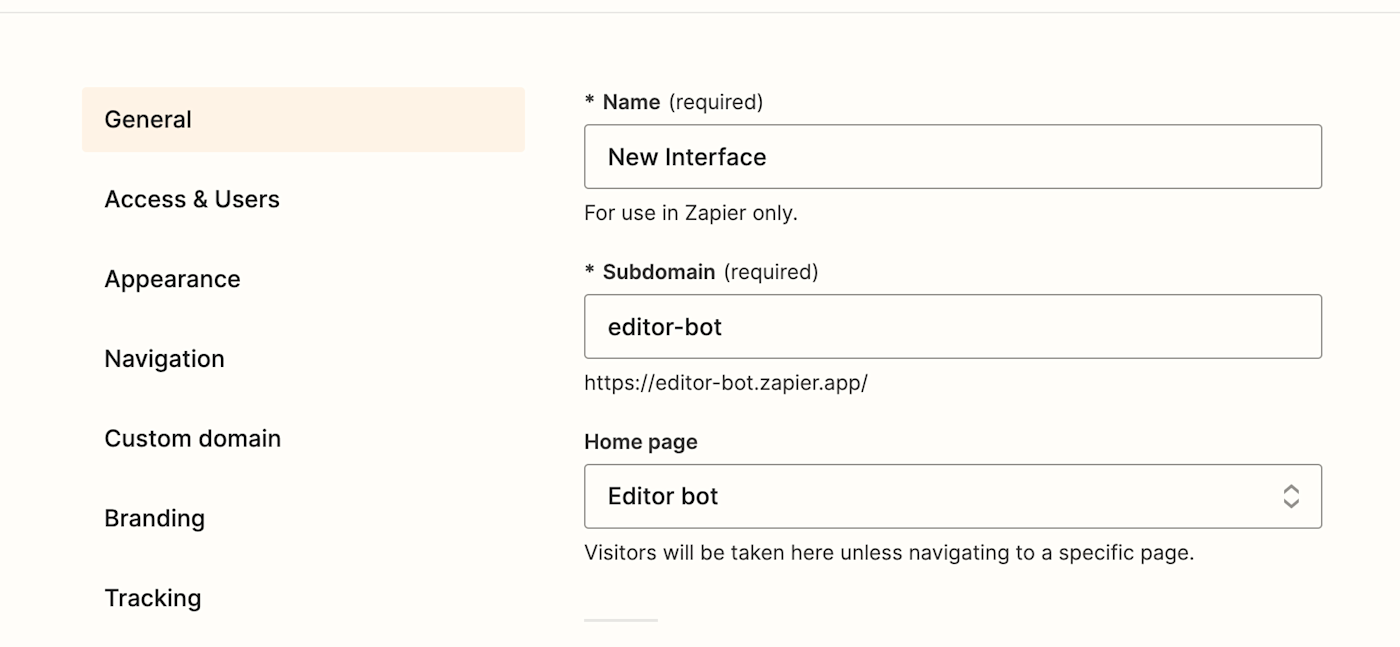Click the "For use in Zapier only." hint
This screenshot has height=647, width=1400.
[x=690, y=213]
